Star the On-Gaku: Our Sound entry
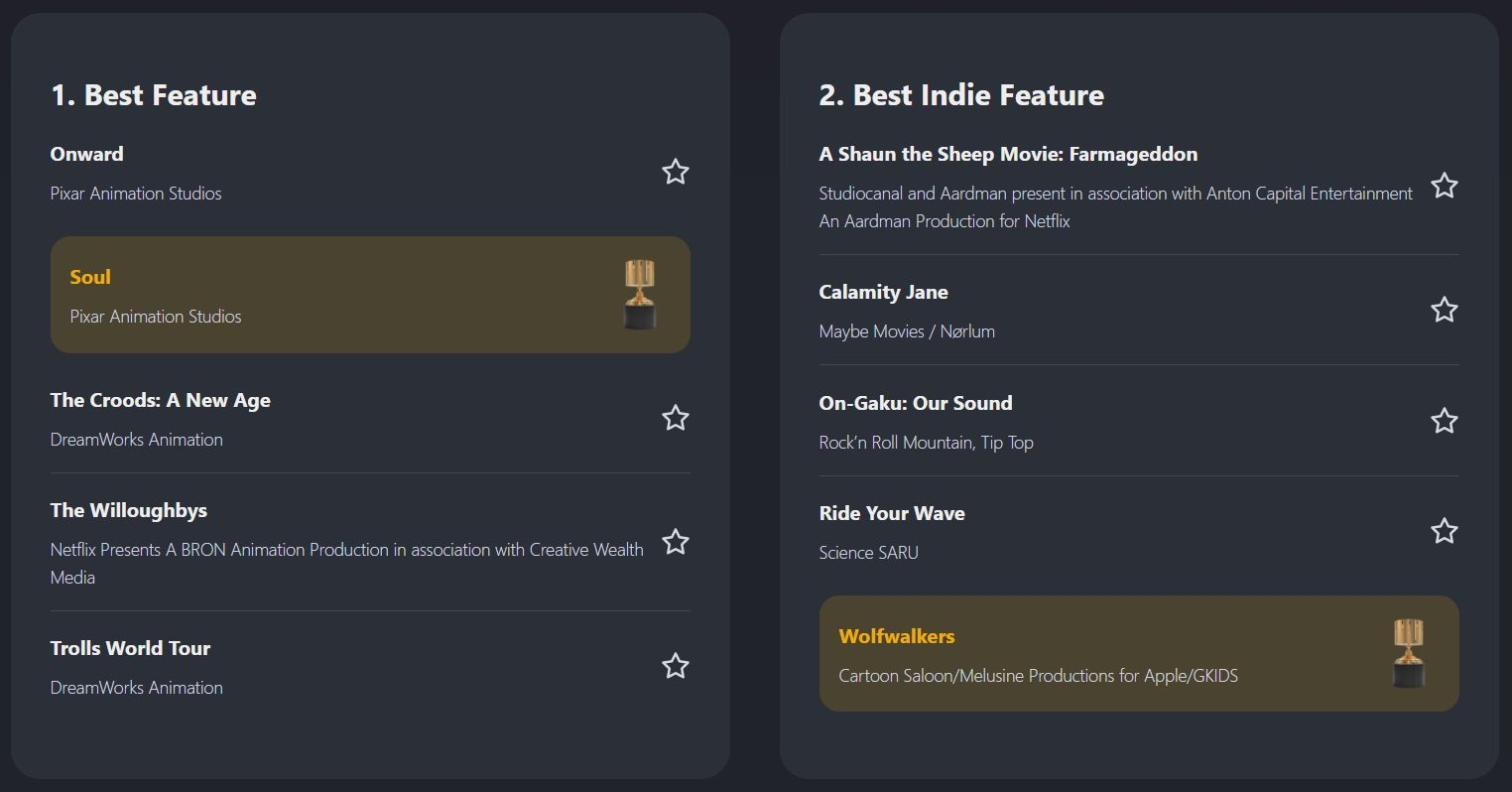 point(1445,421)
